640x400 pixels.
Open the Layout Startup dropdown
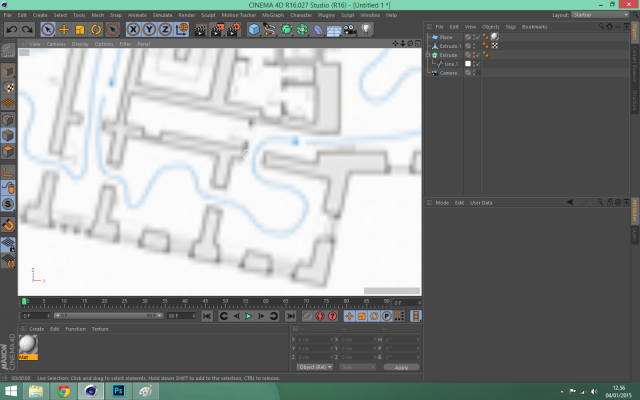pyautogui.click(x=600, y=15)
